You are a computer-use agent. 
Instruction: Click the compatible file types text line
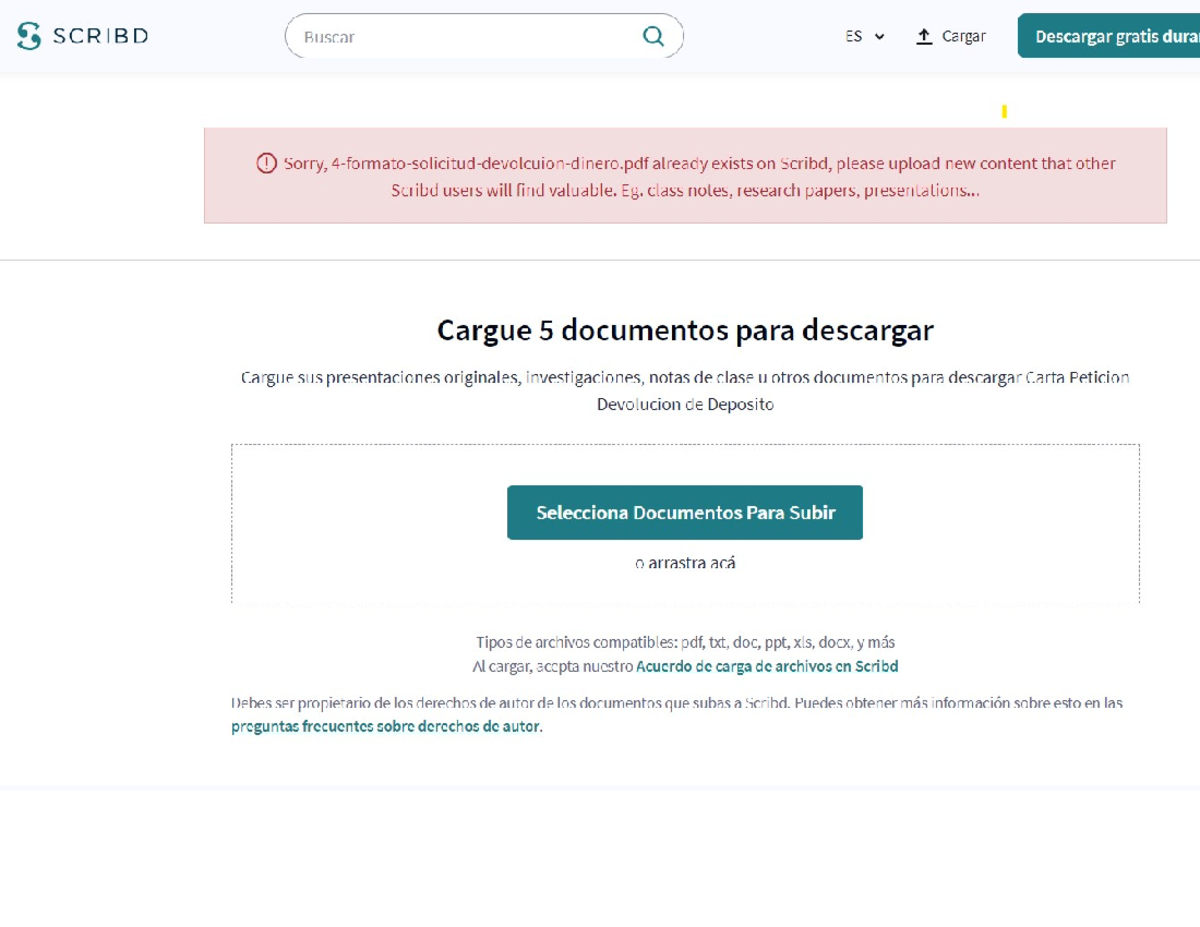[x=685, y=642]
